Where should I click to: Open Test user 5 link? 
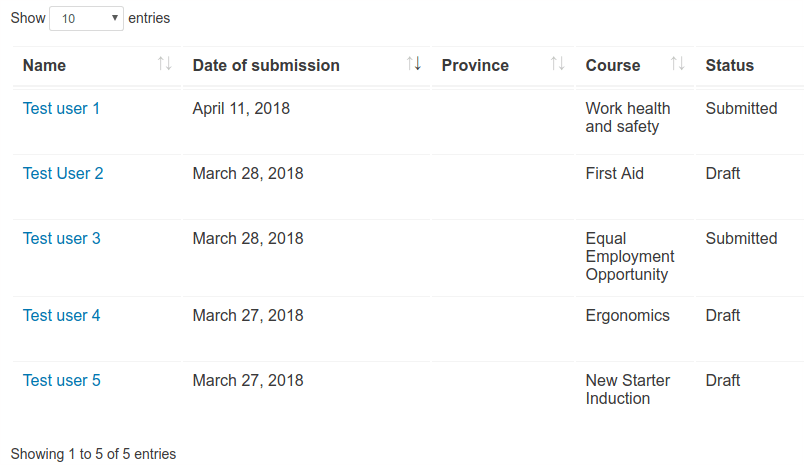tap(62, 381)
